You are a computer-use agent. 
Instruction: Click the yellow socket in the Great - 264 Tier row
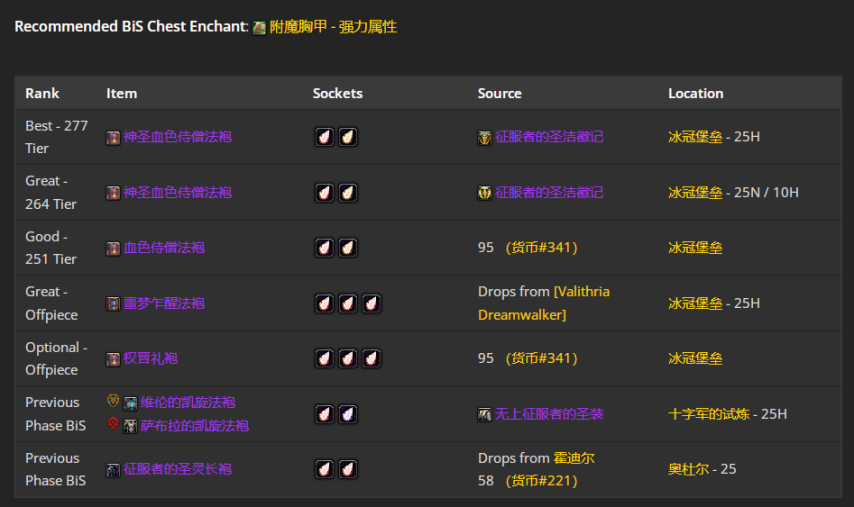[347, 193]
